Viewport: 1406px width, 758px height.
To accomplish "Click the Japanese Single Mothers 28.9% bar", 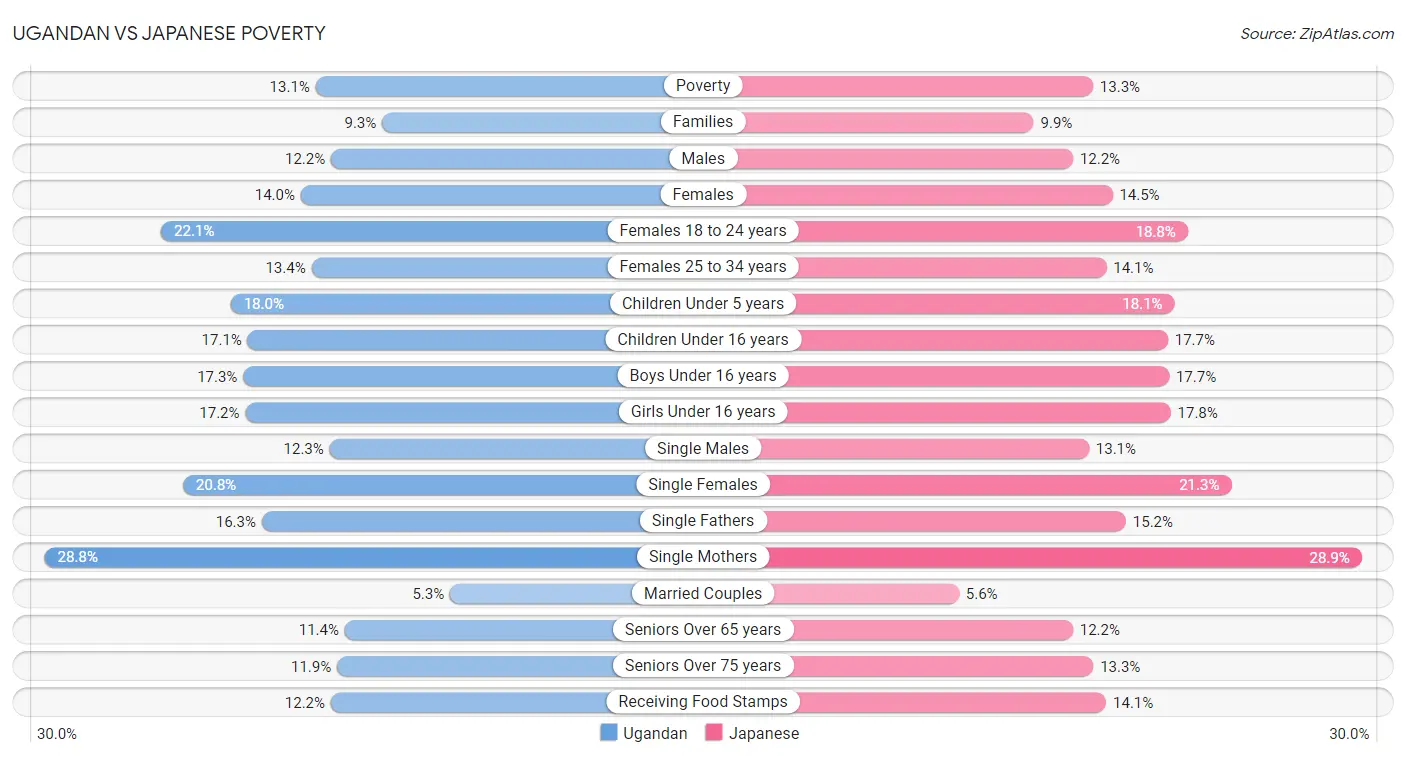I will click(x=1033, y=557).
